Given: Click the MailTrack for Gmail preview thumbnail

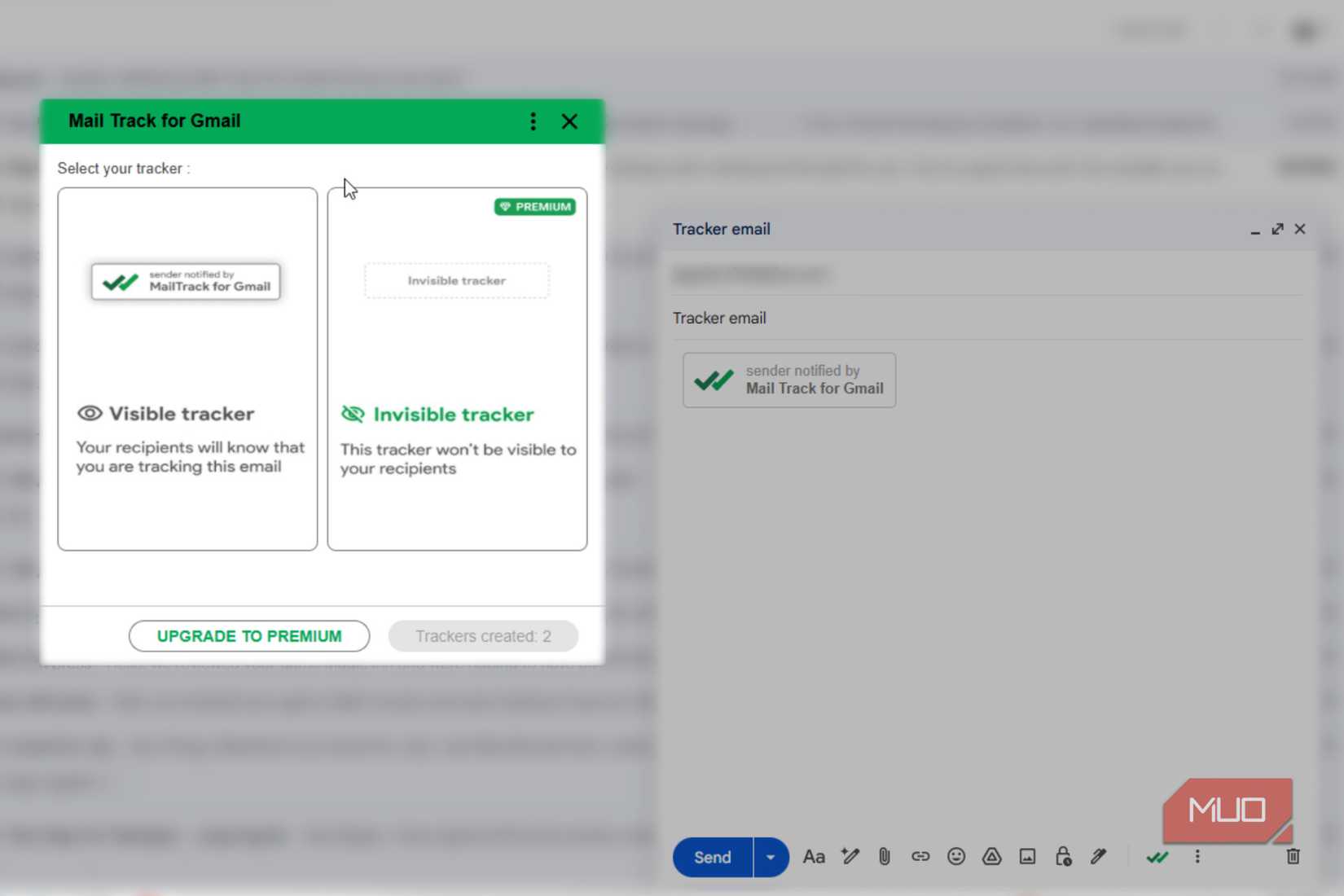Looking at the screenshot, I should tap(186, 281).
